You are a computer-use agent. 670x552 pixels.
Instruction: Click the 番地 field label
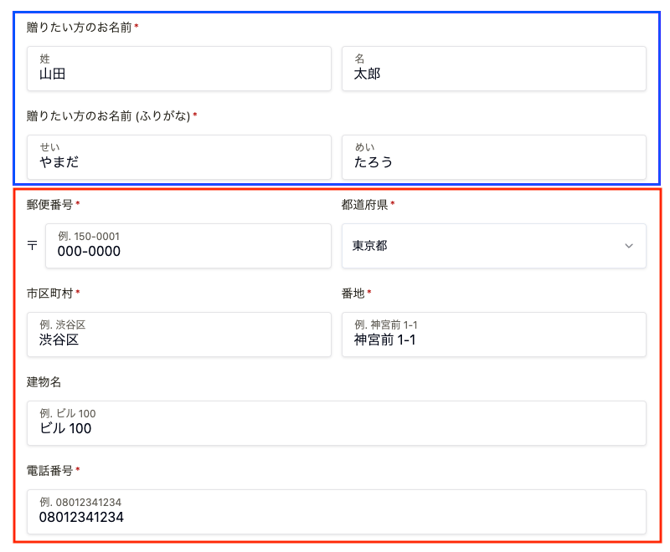(353, 293)
